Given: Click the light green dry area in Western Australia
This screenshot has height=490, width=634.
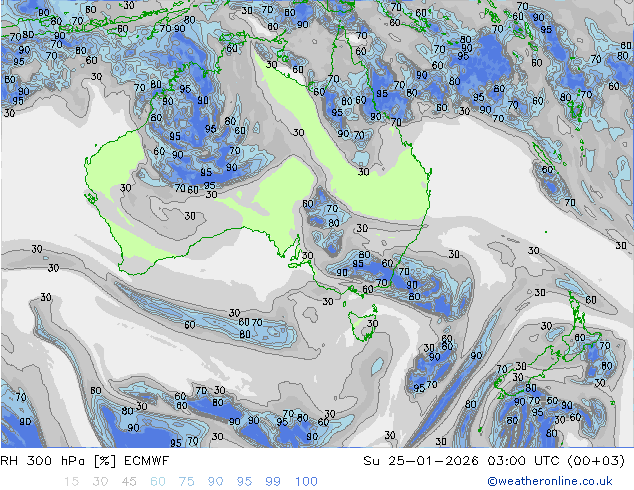Looking at the screenshot, I should pos(113,162).
